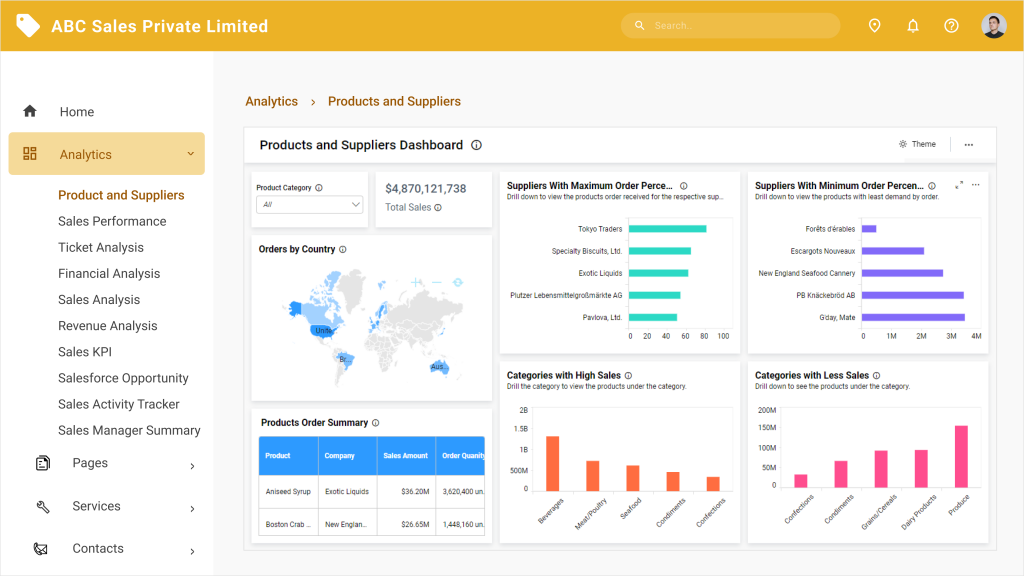The image size is (1024, 576).
Task: Open the Product Category dropdown
Action: pyautogui.click(x=309, y=203)
